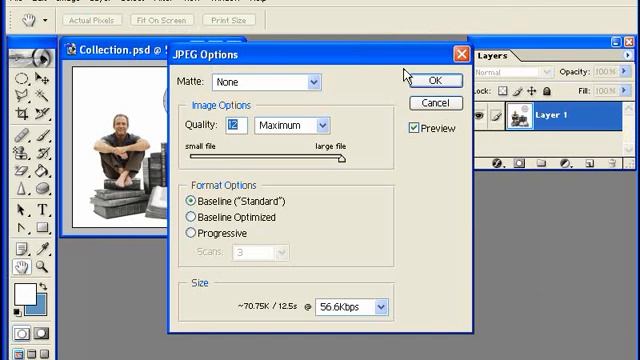This screenshot has height=360, width=640.
Task: Toggle lock position for layer
Action: (x=531, y=91)
